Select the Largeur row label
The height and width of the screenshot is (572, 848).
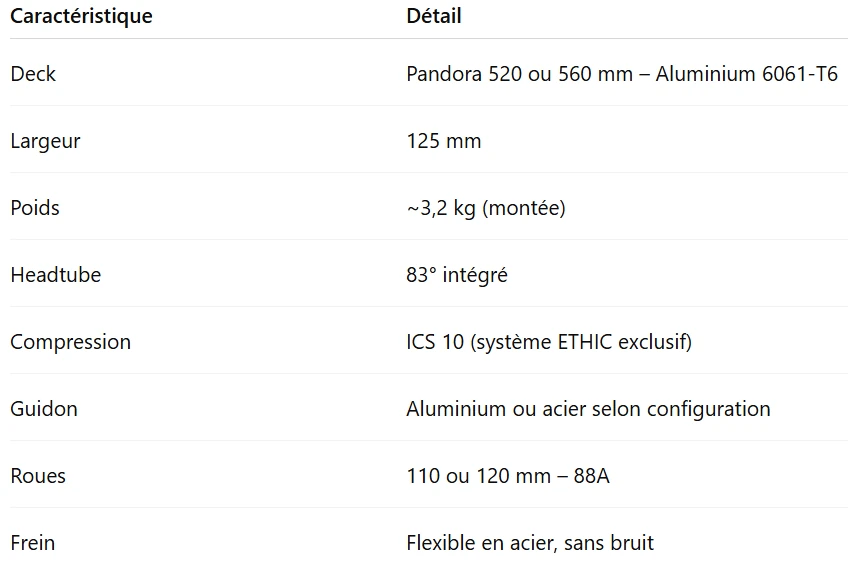pyautogui.click(x=45, y=142)
